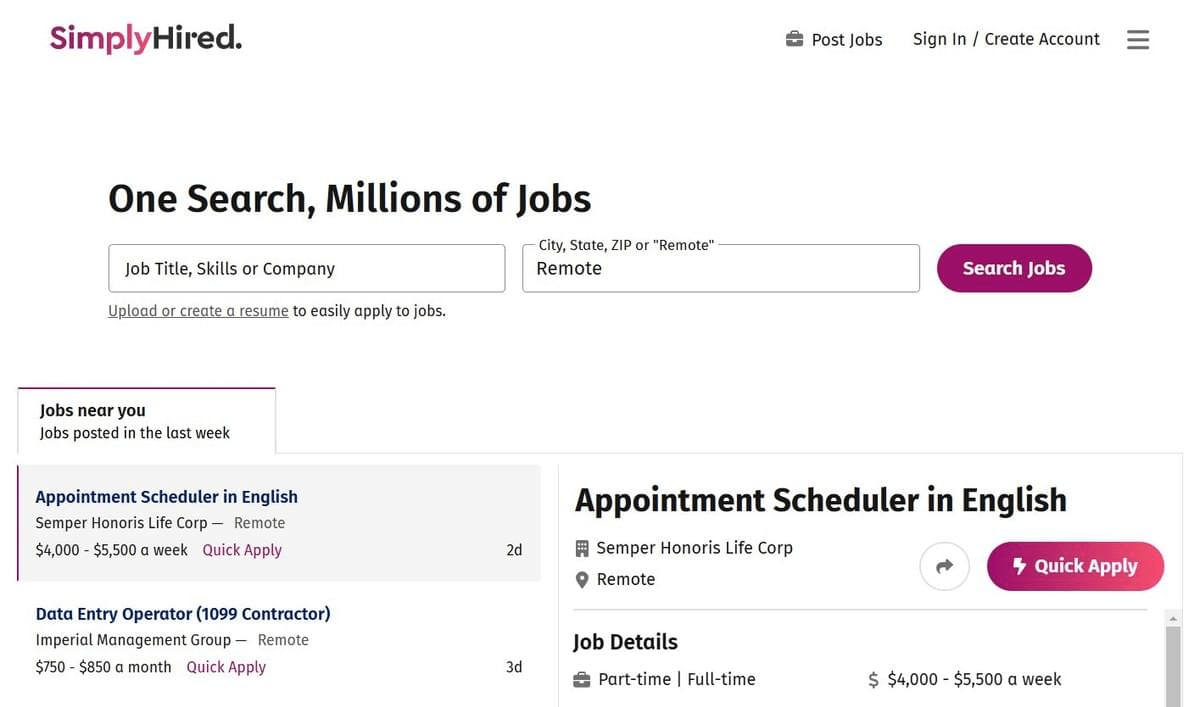This screenshot has height=707, width=1200.
Task: Click the location field containing Remote
Action: (x=721, y=268)
